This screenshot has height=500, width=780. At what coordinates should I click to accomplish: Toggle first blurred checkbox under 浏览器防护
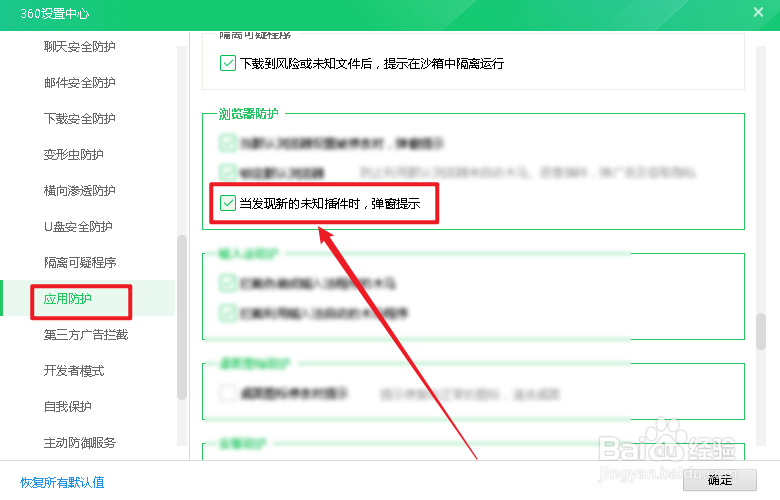[228, 143]
